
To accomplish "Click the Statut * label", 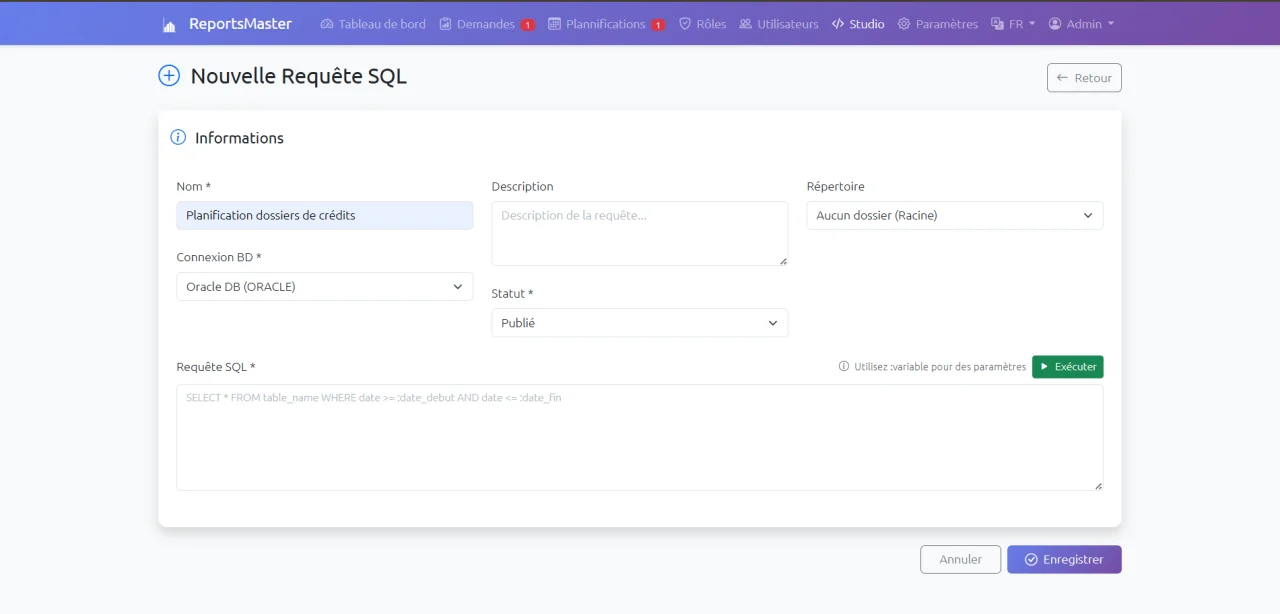I will click(513, 294).
